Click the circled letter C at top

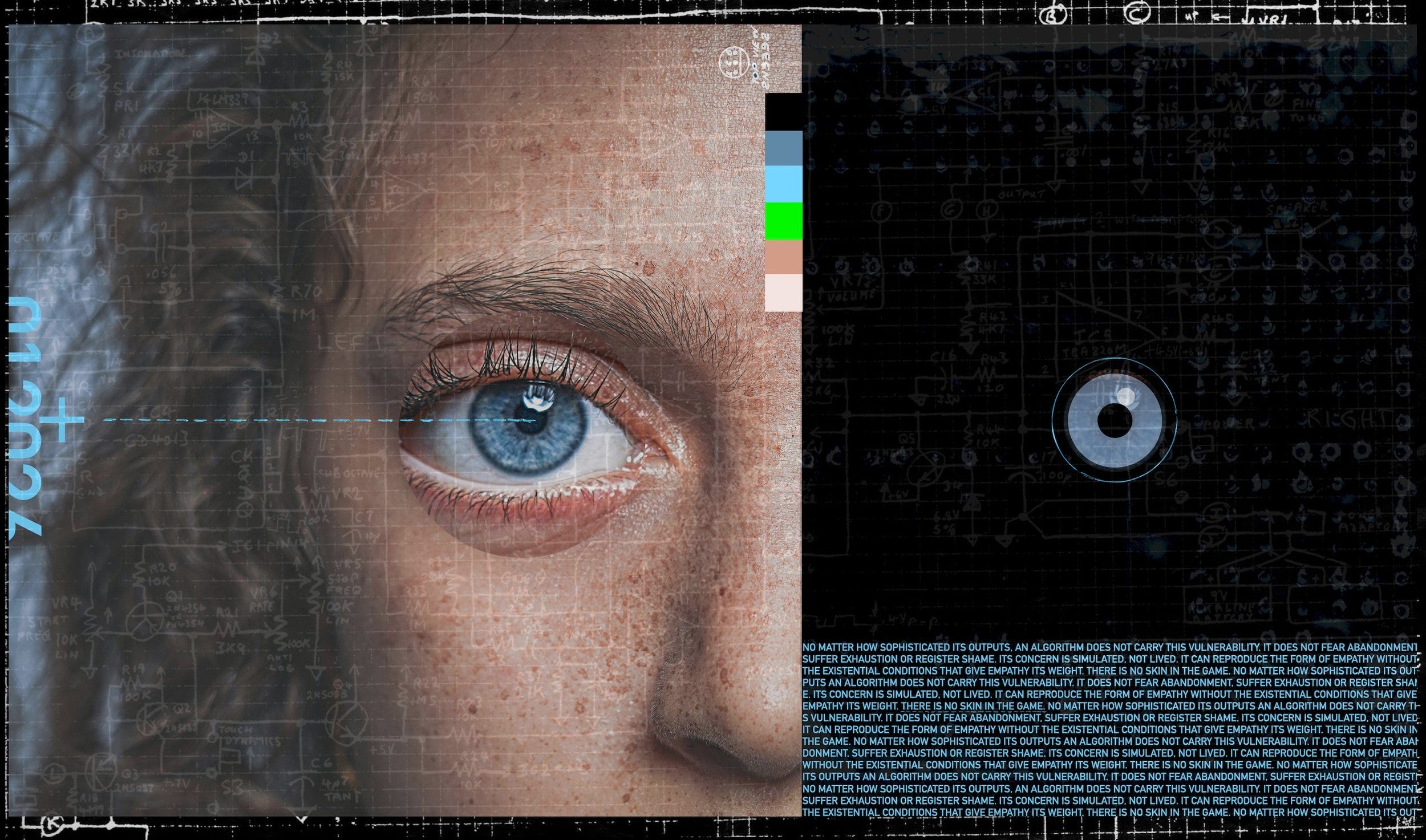[1139, 13]
